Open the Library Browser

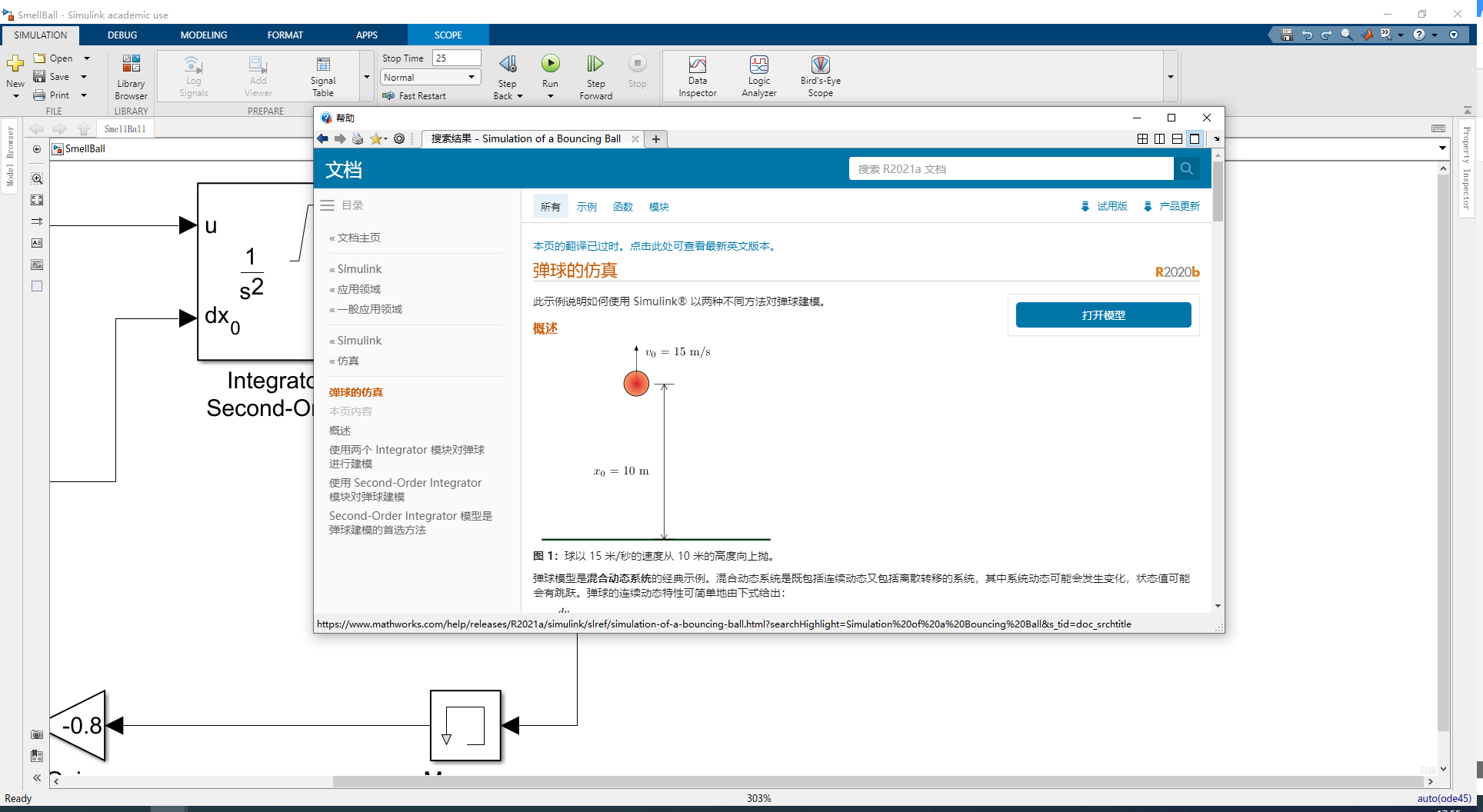click(x=131, y=77)
